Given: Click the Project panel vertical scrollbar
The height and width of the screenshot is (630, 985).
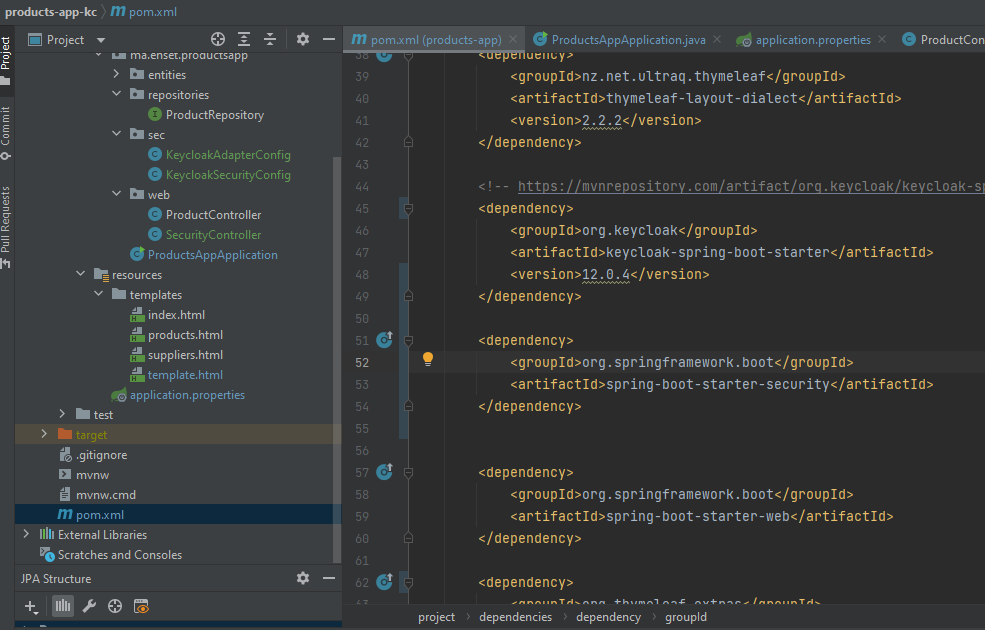Looking at the screenshot, I should (337, 359).
